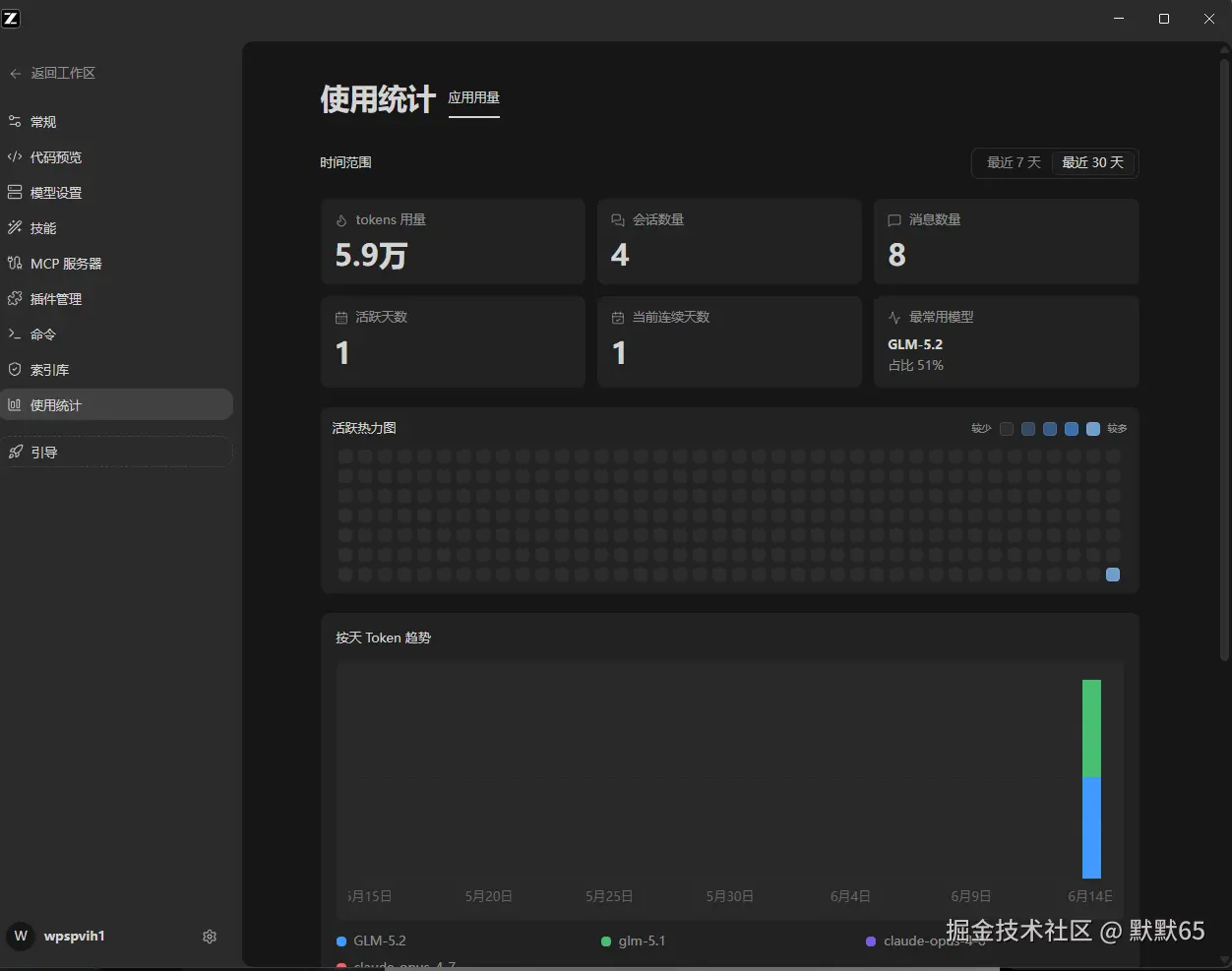Click the 索引库 shield icon
Image resolution: width=1232 pixels, height=971 pixels.
coord(15,370)
